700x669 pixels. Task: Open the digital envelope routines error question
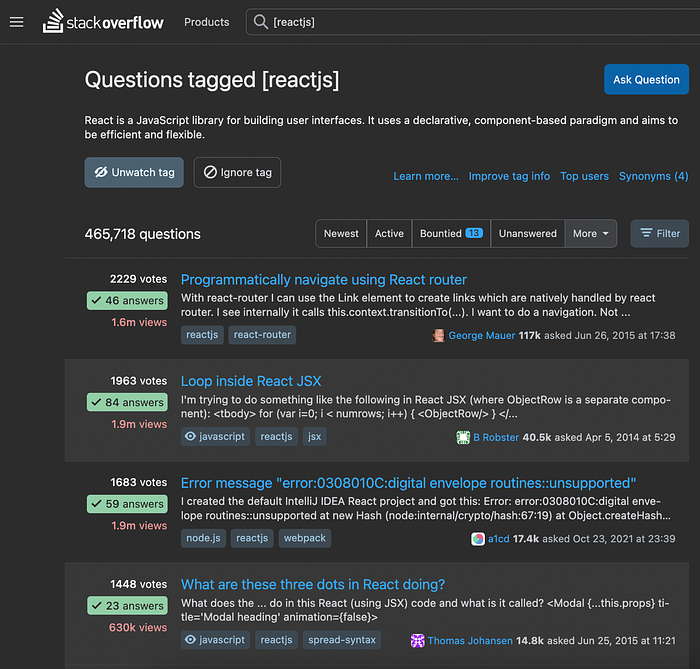pos(408,483)
